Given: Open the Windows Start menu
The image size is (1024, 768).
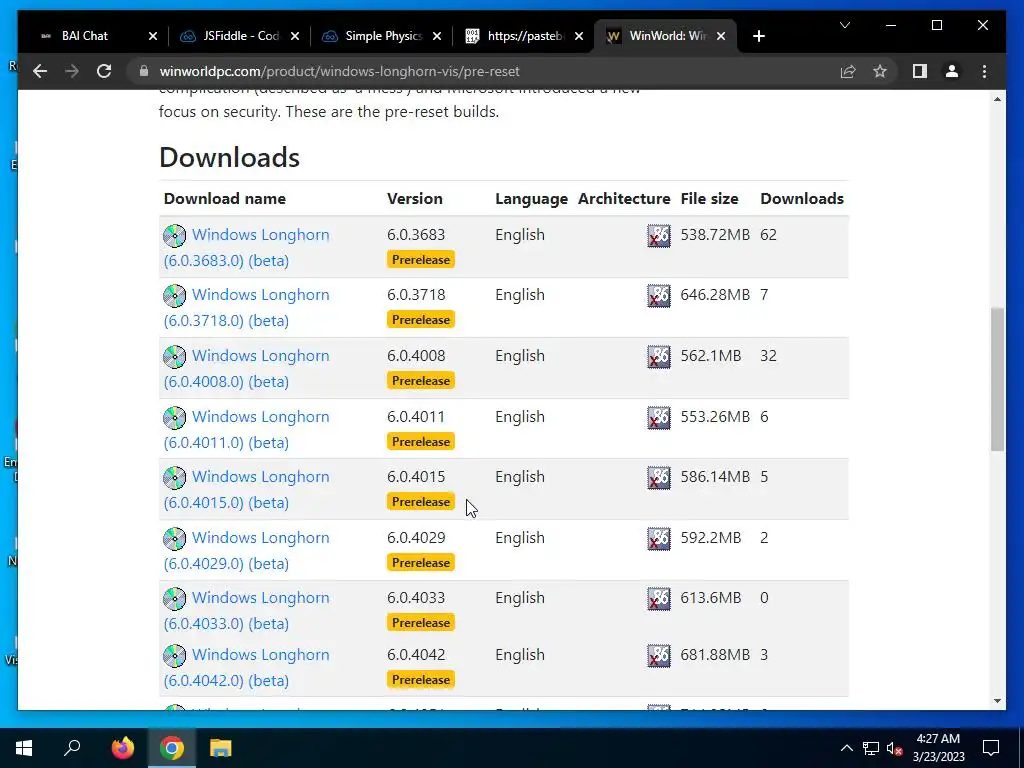Looking at the screenshot, I should (24, 748).
